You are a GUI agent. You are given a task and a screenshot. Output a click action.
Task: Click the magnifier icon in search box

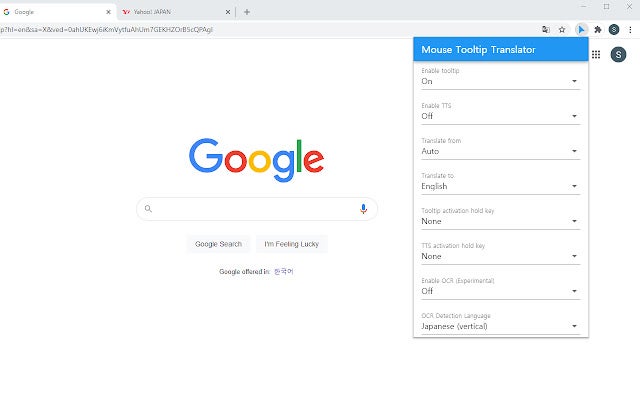pyautogui.click(x=148, y=209)
